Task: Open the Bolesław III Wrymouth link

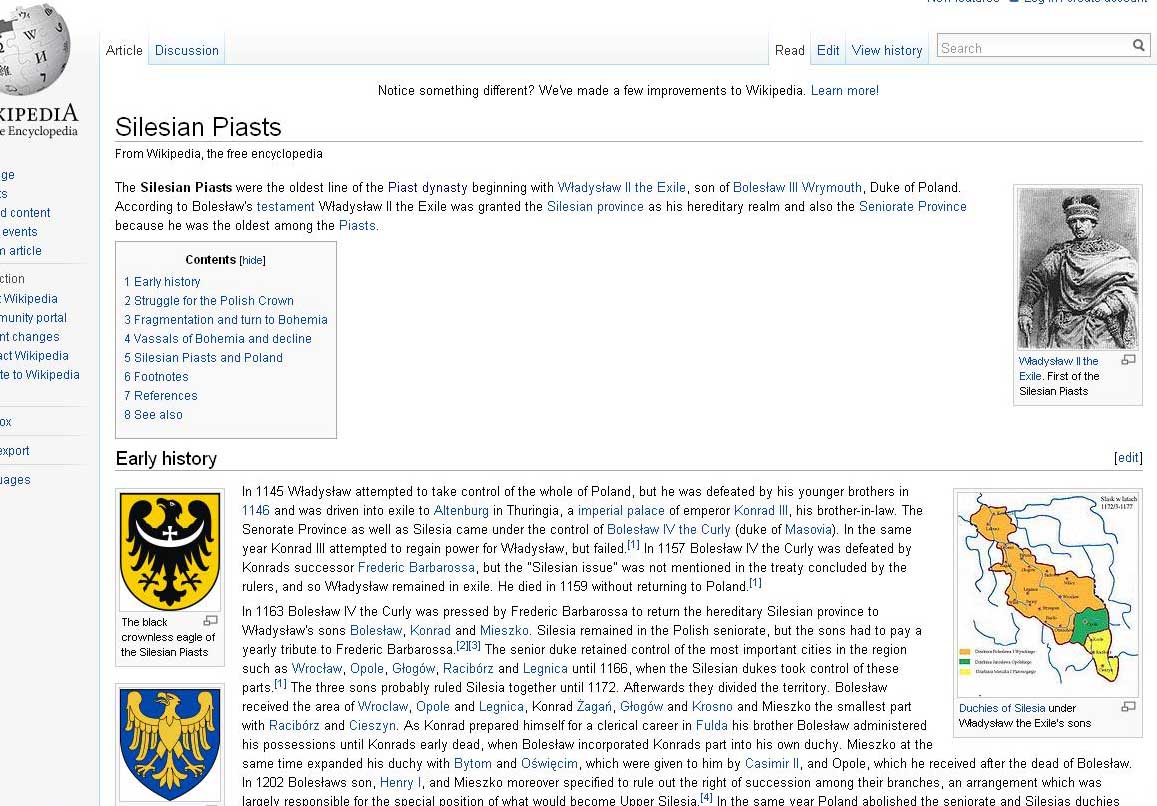Action: [797, 187]
